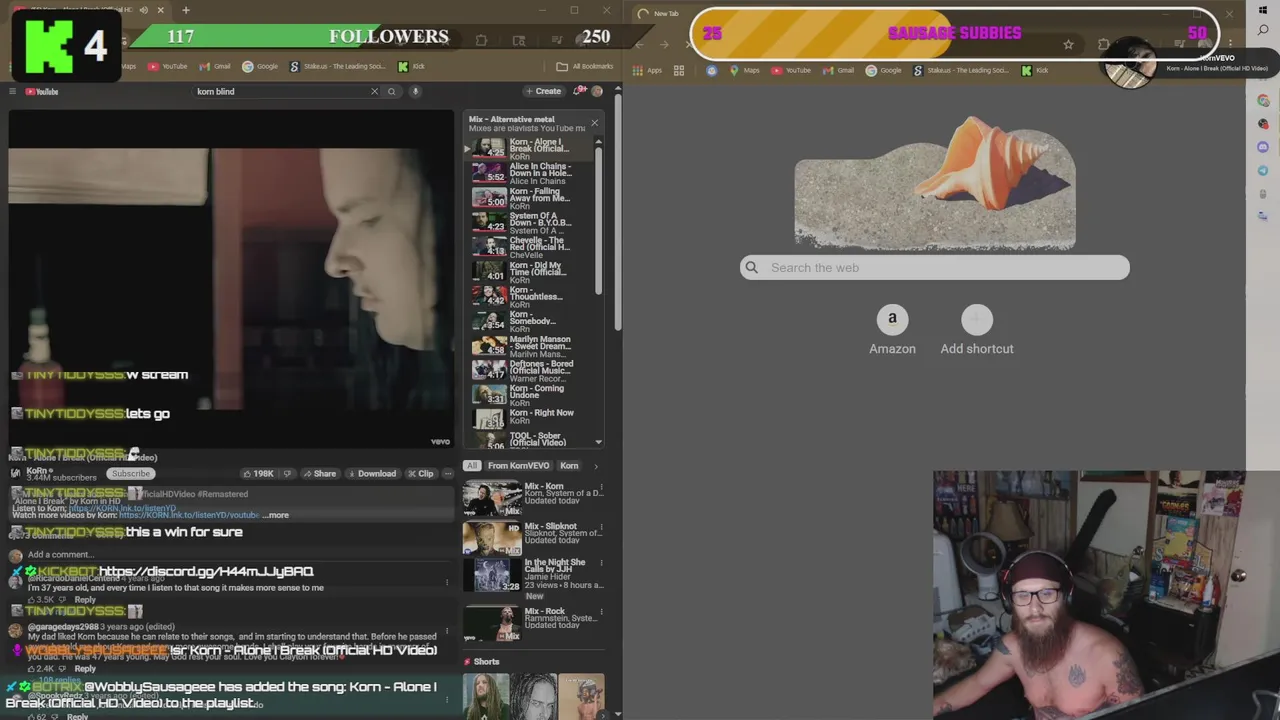
Task: Create a Clip of this video
Action: click(x=421, y=474)
